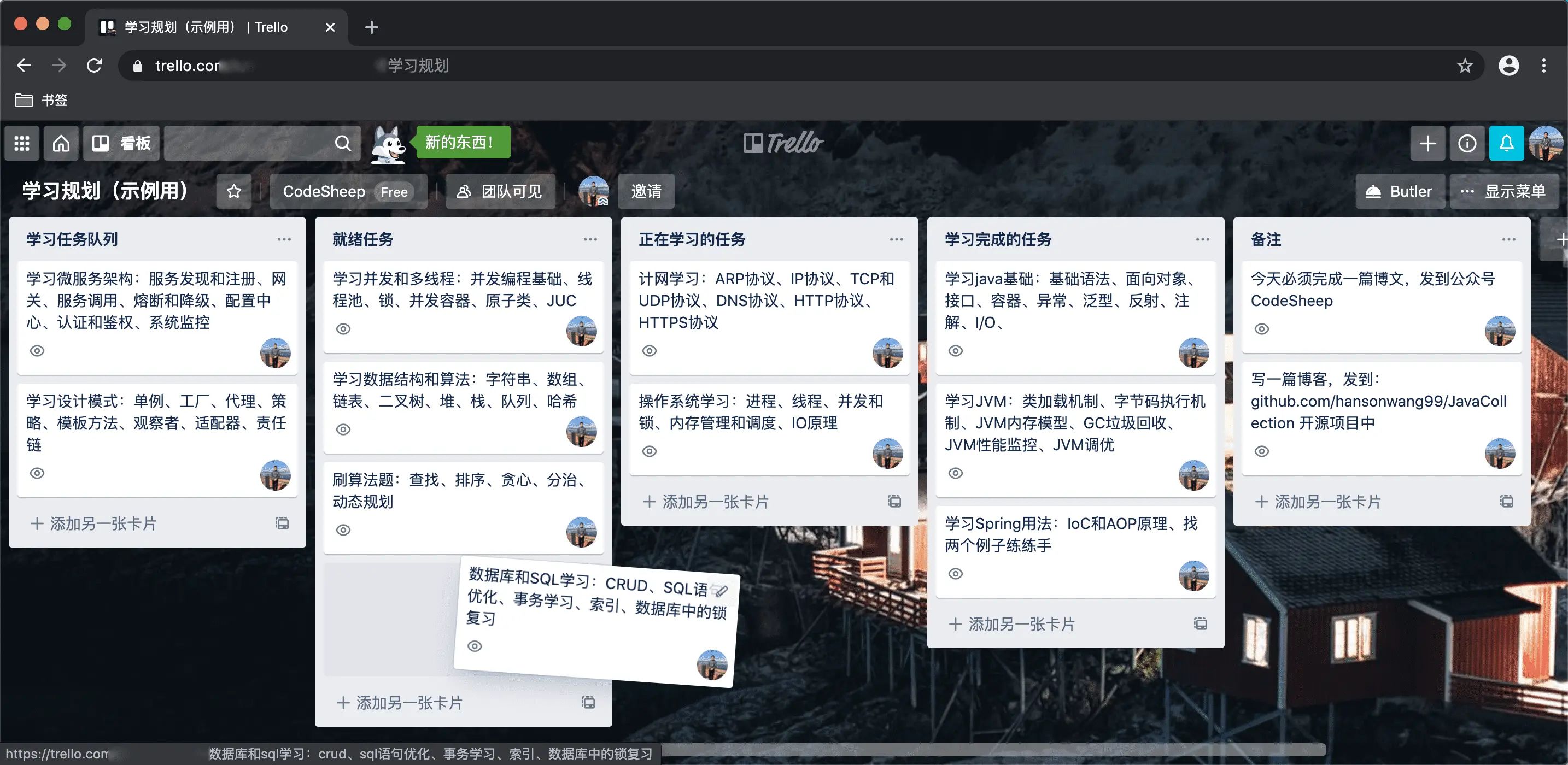Open 团队可见 visibility dropdown
This screenshot has height=765, width=1568.
point(500,192)
